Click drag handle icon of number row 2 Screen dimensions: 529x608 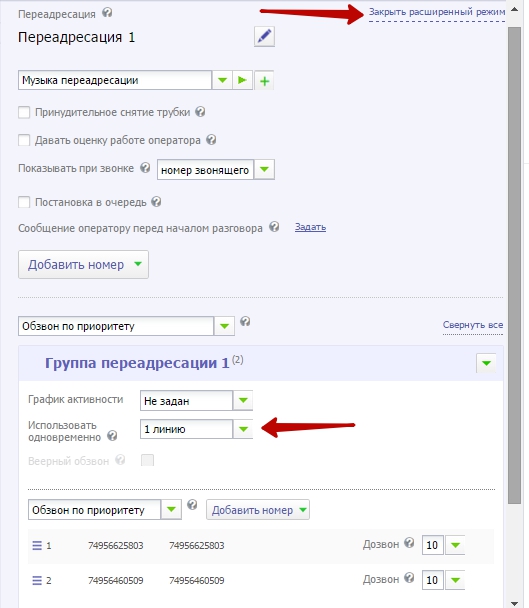[x=37, y=580]
